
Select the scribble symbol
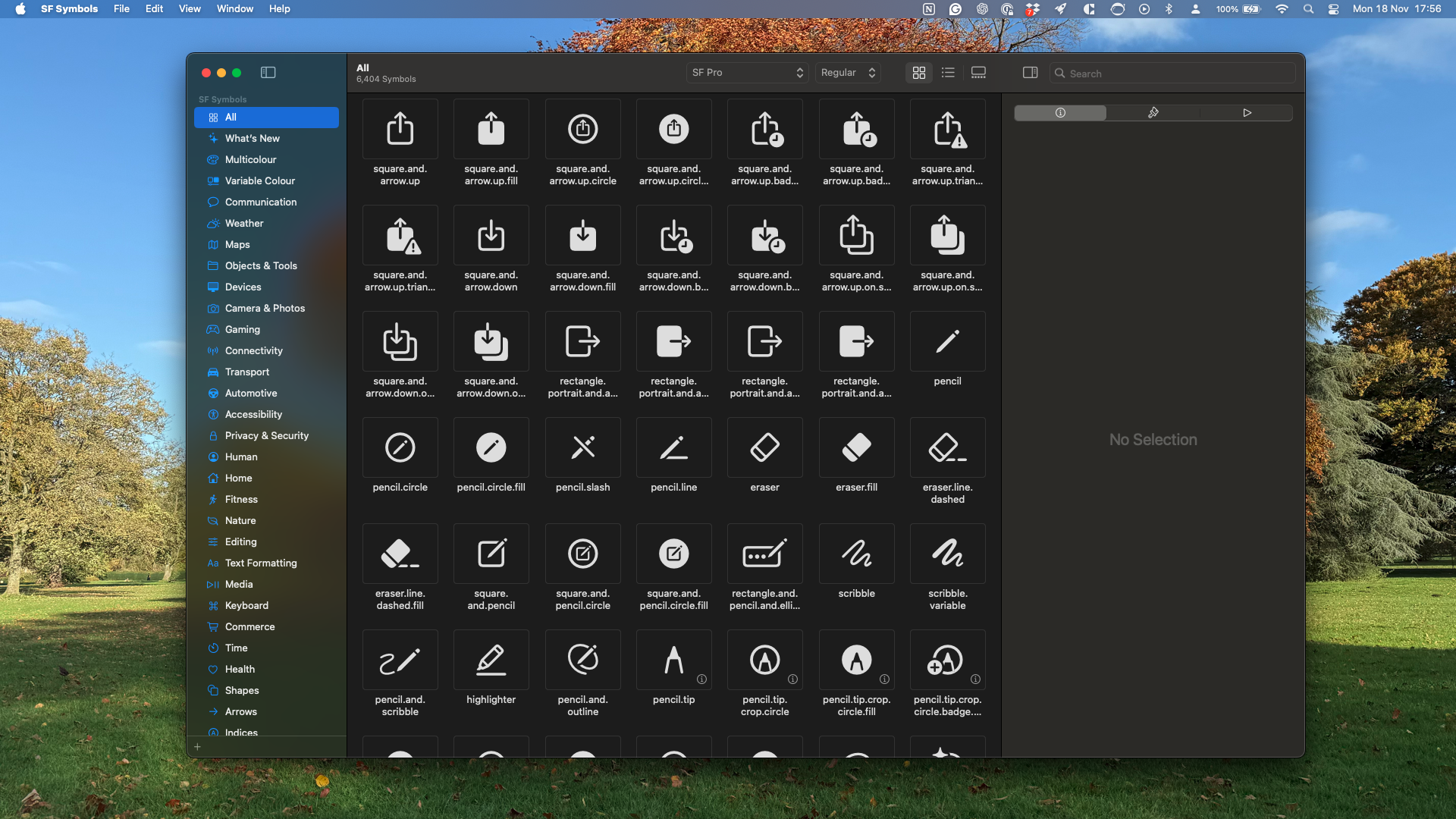tap(856, 554)
